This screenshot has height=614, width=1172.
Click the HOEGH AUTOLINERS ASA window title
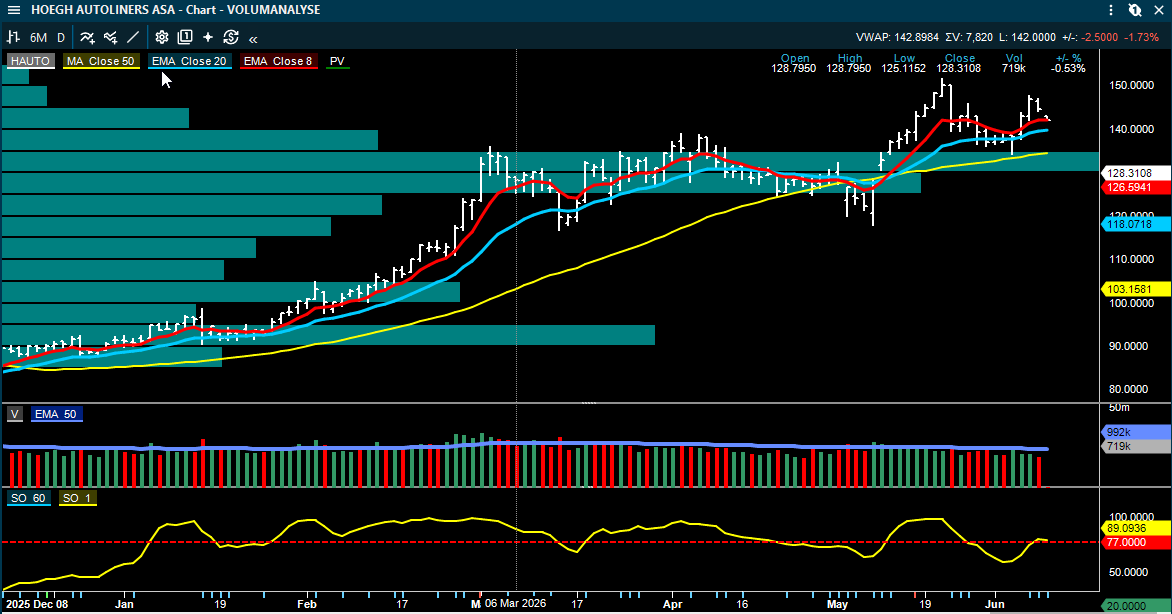(x=176, y=10)
